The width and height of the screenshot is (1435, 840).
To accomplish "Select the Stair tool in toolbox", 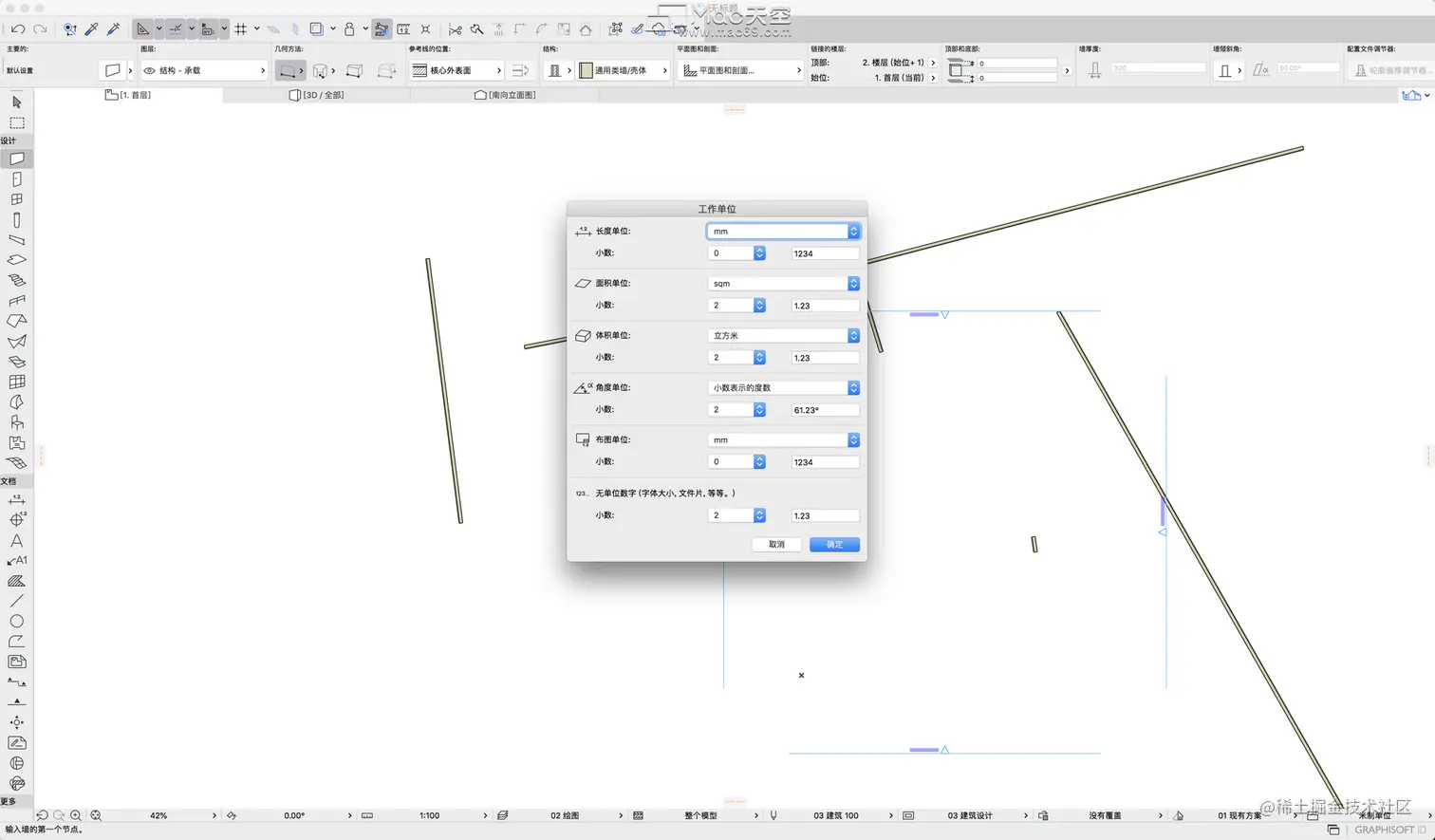I will point(16,280).
